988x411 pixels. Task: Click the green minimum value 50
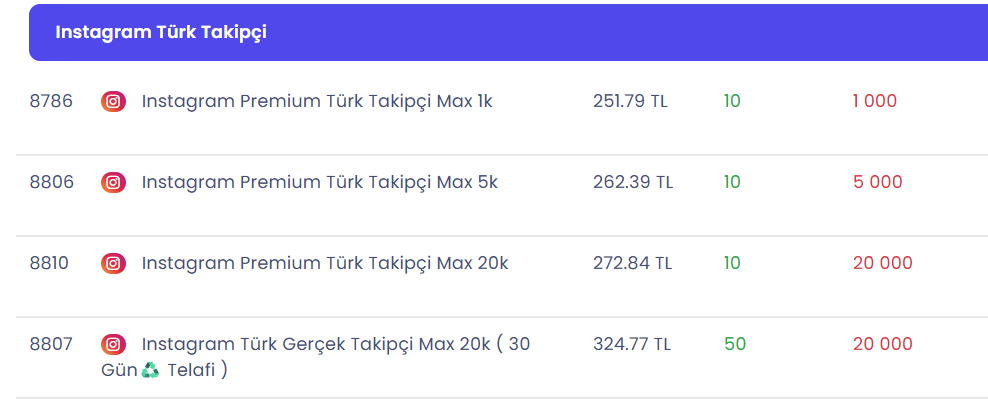[735, 344]
